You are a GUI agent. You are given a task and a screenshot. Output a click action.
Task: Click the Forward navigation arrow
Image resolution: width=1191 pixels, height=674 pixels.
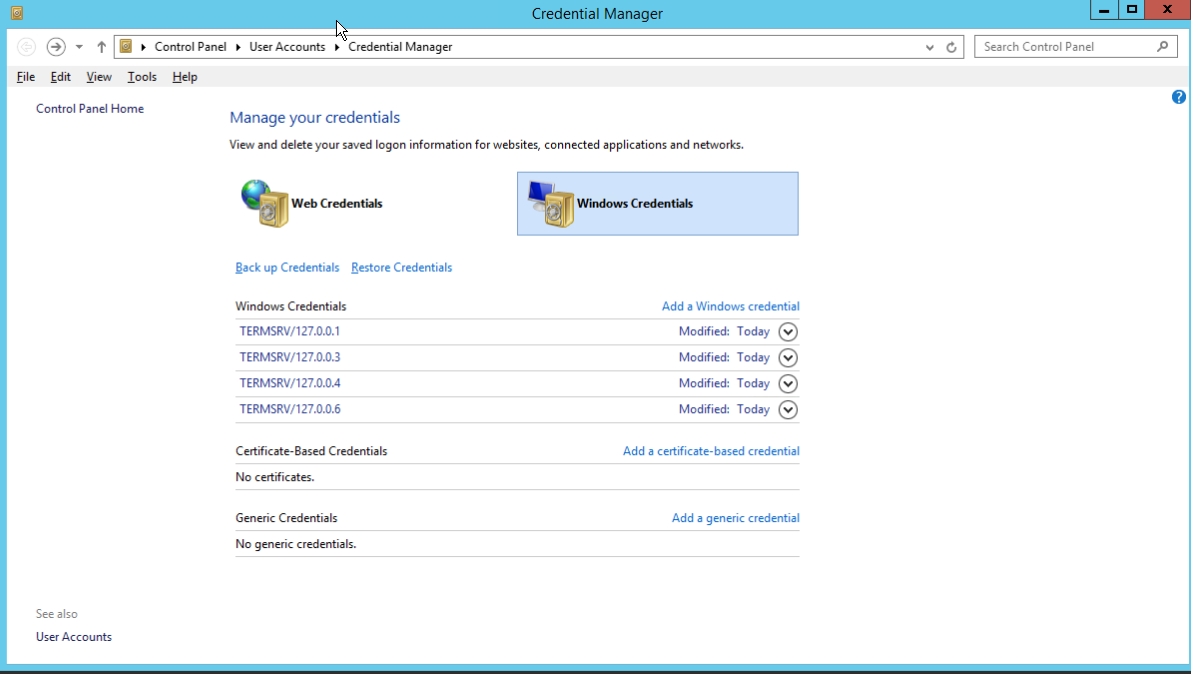point(55,47)
